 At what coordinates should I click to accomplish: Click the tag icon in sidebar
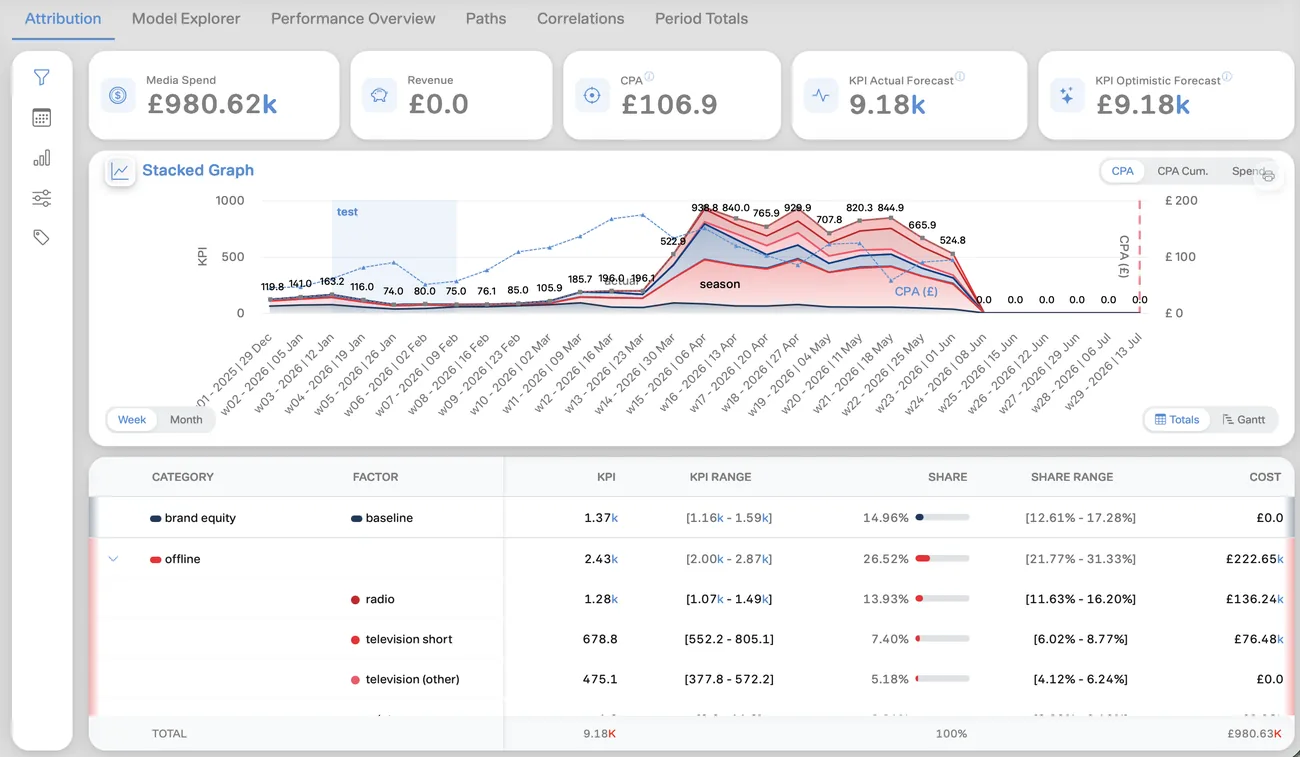pos(41,238)
